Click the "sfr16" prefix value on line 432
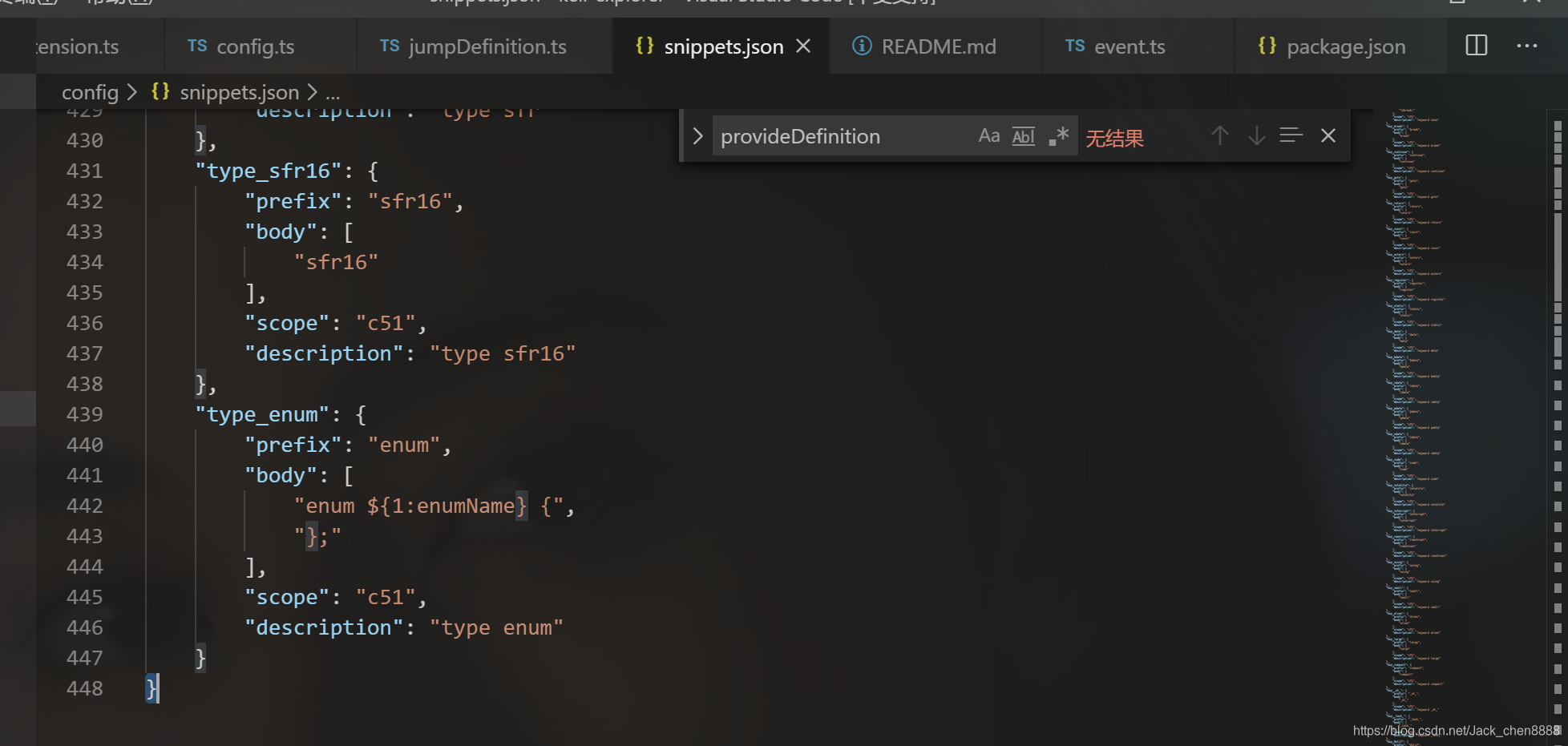The image size is (1568, 746). (410, 201)
